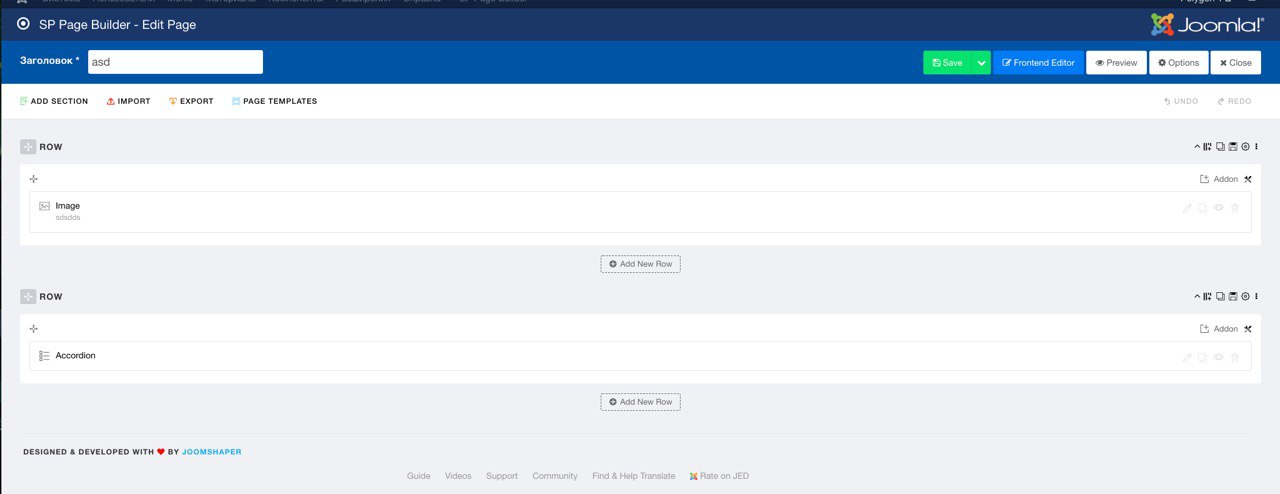The height and width of the screenshot is (494, 1280).
Task: Click move handle of second ROW
Action: click(28, 297)
